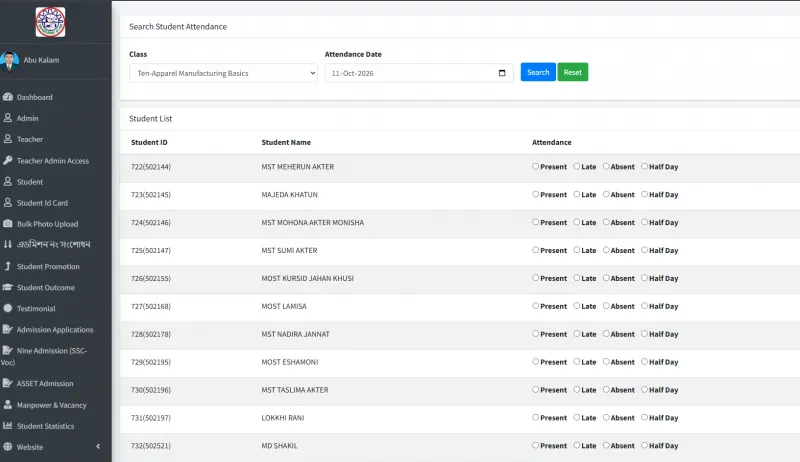This screenshot has width=800, height=462.
Task: Click the blue Search button
Action: (x=538, y=72)
